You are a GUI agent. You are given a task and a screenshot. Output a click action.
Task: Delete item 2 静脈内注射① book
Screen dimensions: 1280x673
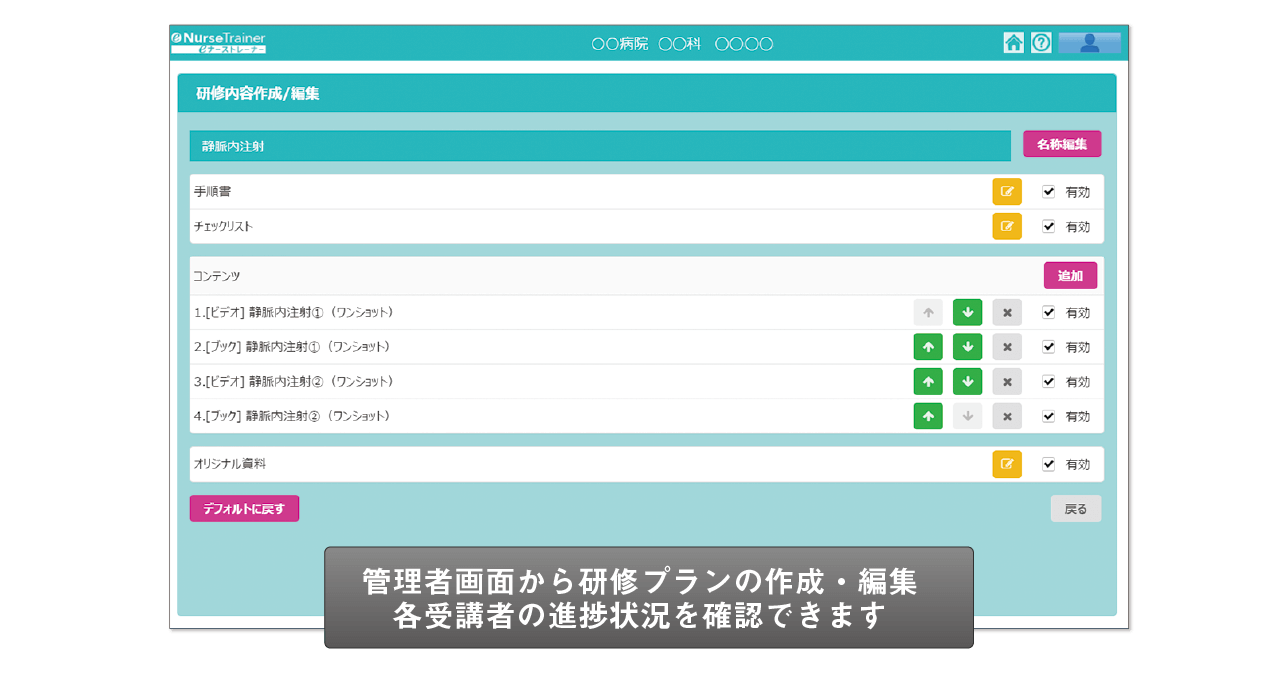[1007, 347]
